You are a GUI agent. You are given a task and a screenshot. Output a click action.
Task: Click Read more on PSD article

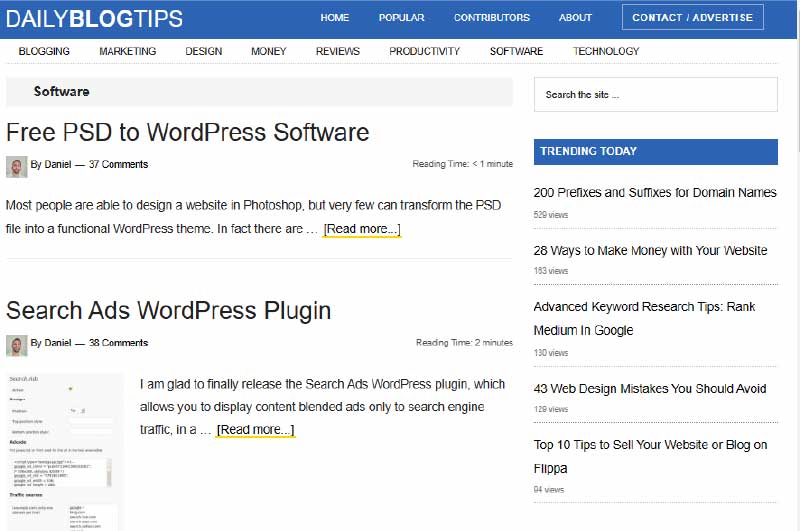tap(362, 229)
